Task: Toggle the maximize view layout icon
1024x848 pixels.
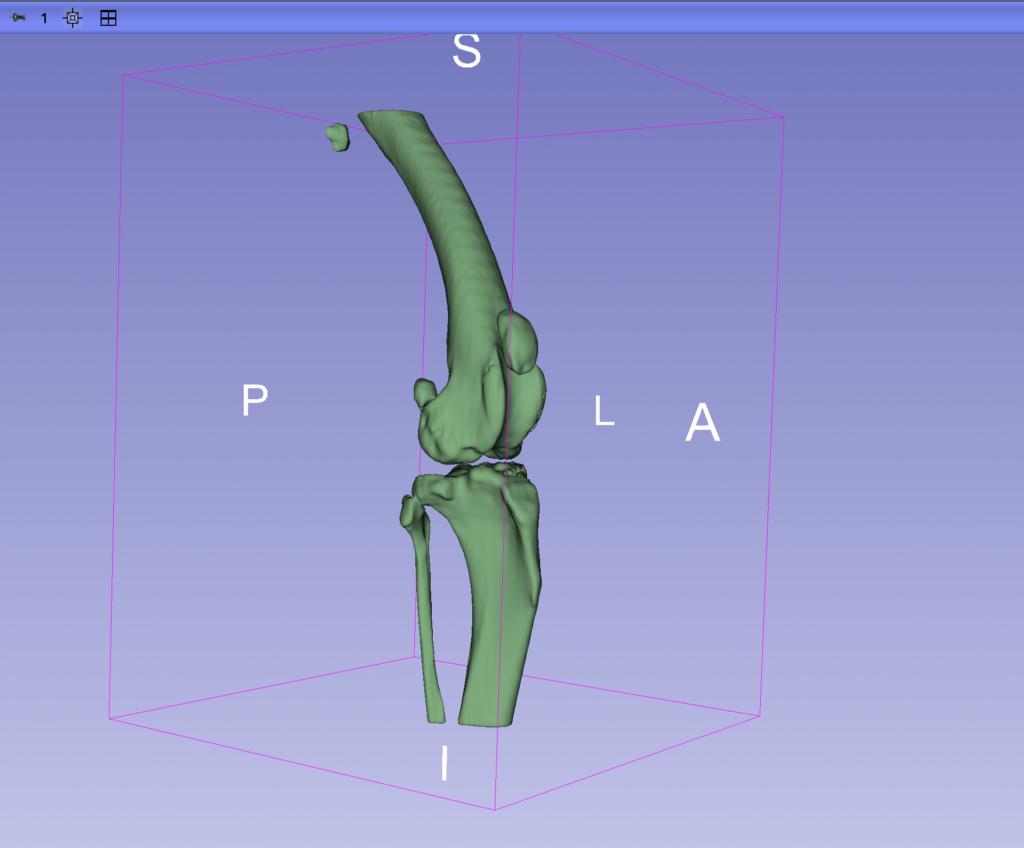Action: pyautogui.click(x=108, y=18)
